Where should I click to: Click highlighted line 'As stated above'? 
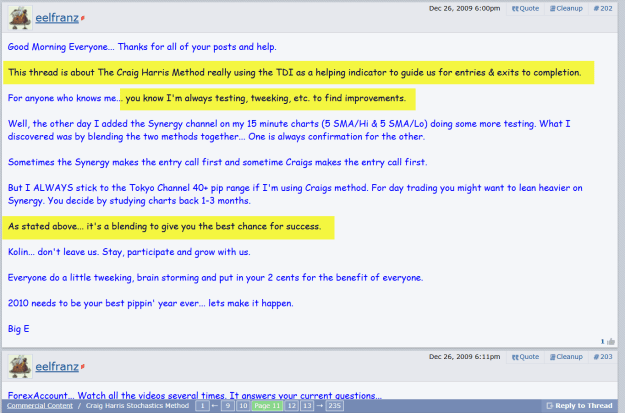tap(164, 226)
